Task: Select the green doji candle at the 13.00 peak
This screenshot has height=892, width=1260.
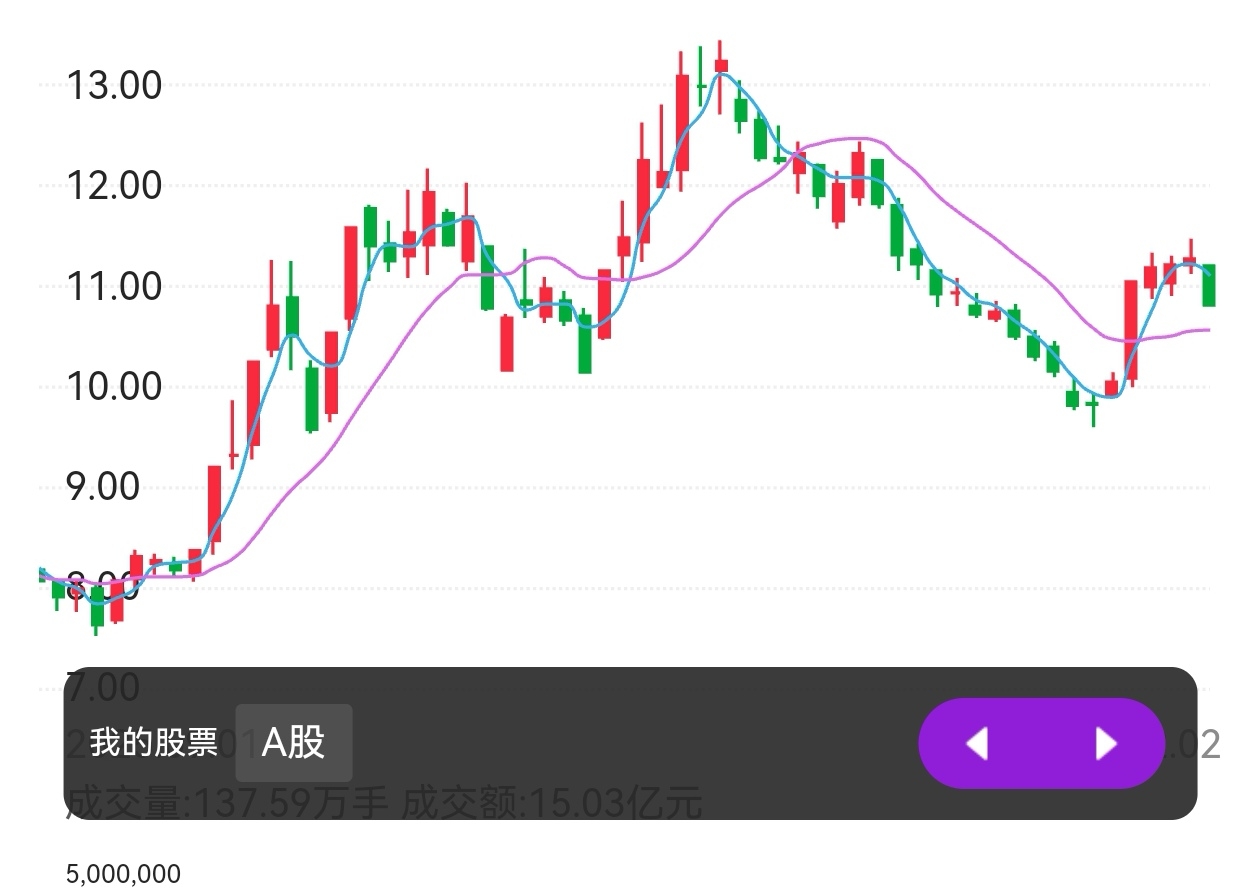Action: tap(702, 86)
